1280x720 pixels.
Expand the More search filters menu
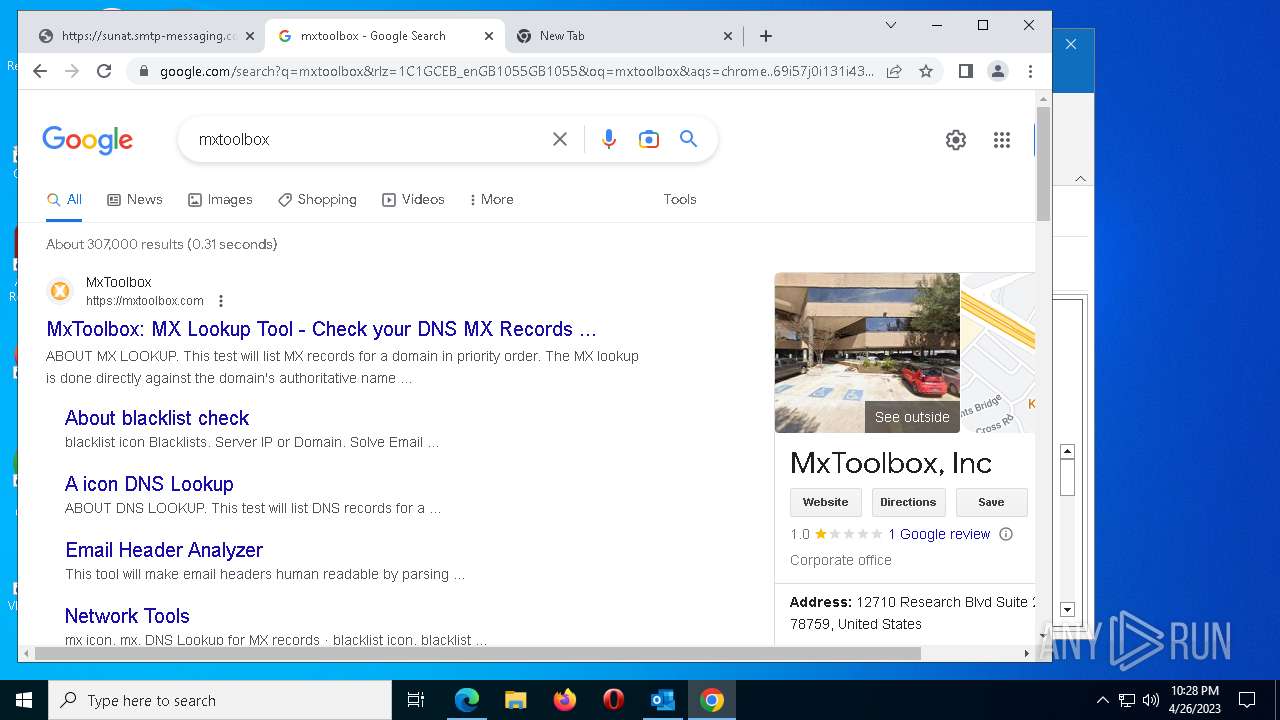(x=491, y=199)
